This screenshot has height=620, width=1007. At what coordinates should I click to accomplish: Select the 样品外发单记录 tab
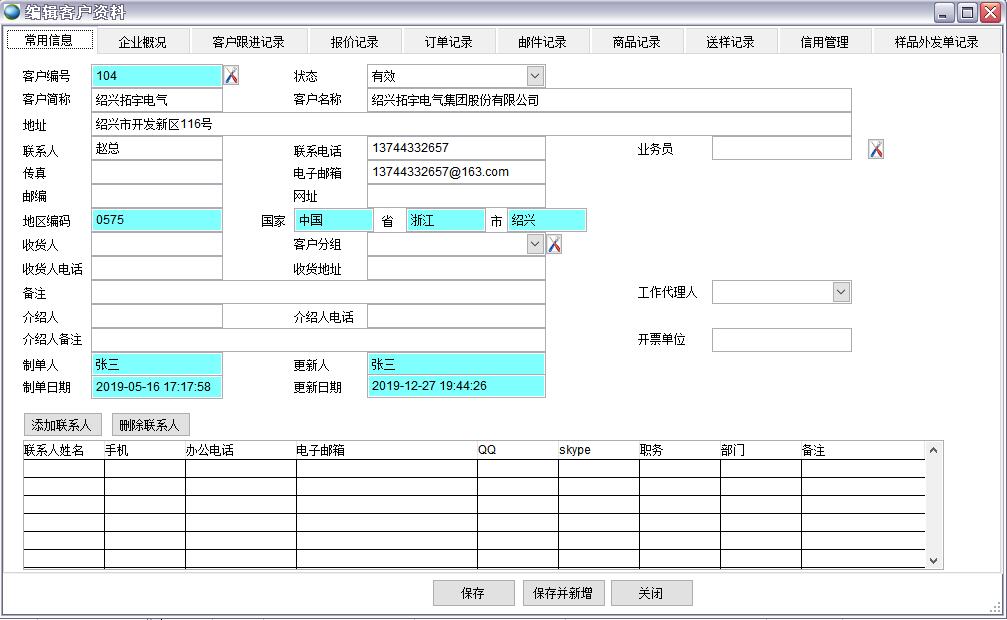click(x=936, y=42)
